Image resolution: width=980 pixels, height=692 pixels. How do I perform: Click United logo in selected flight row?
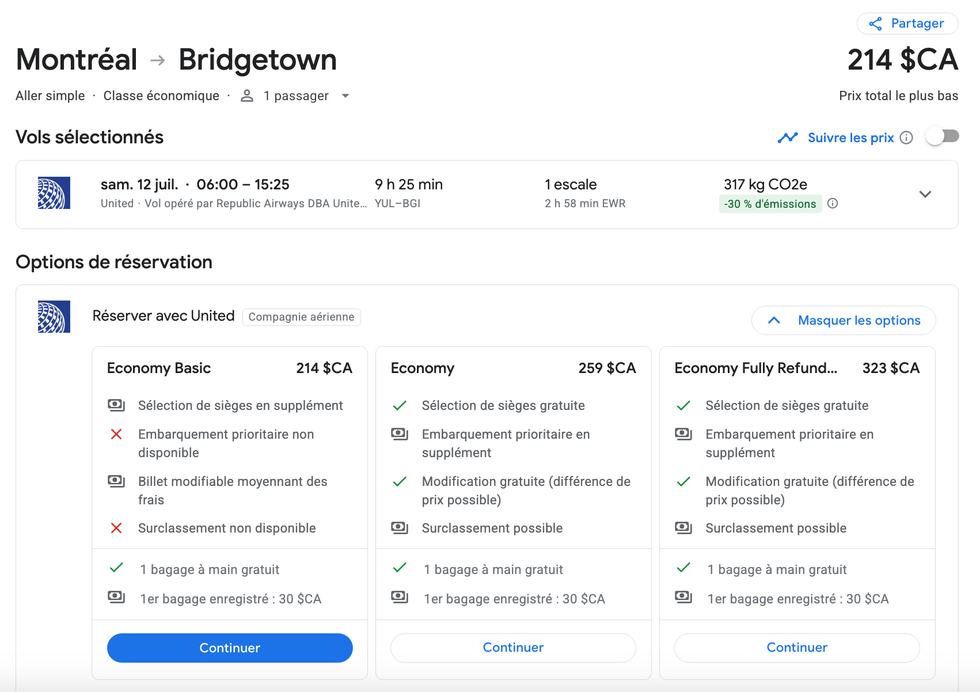pos(54,193)
